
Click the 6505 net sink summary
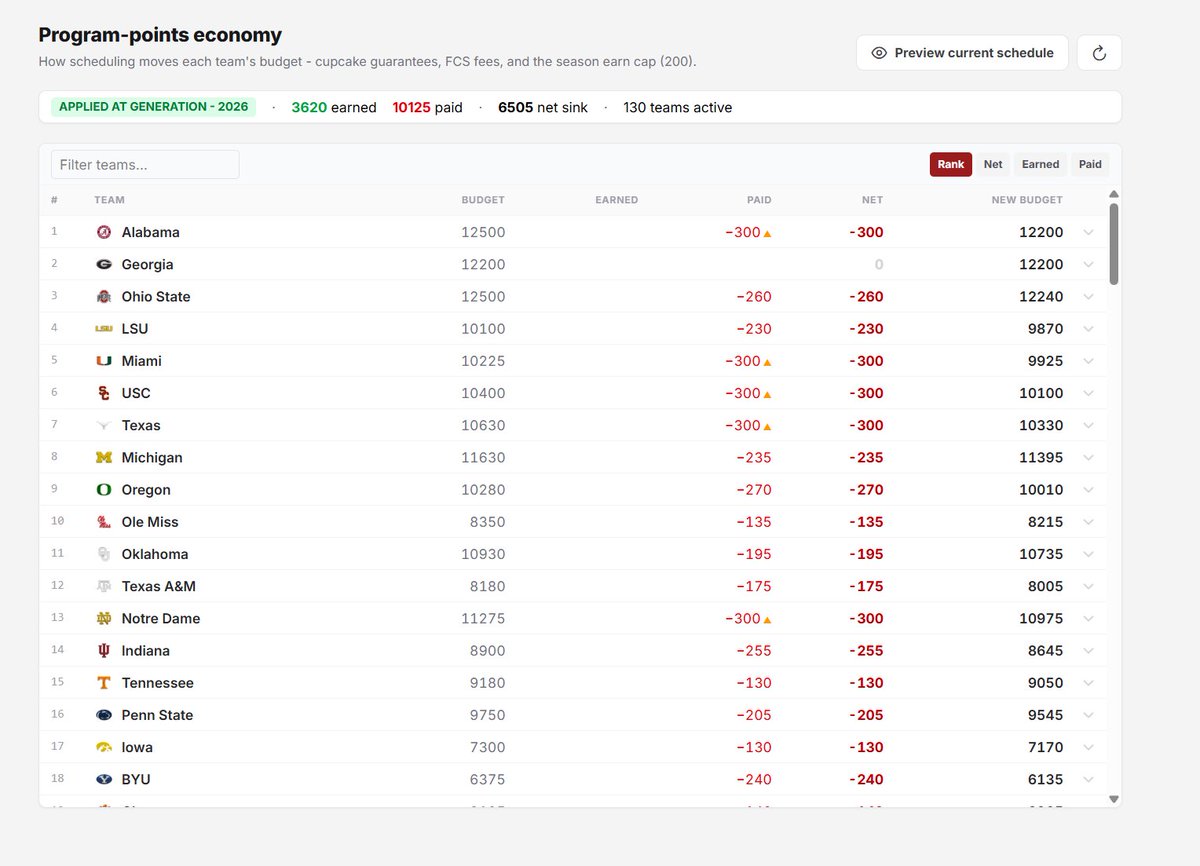[543, 107]
